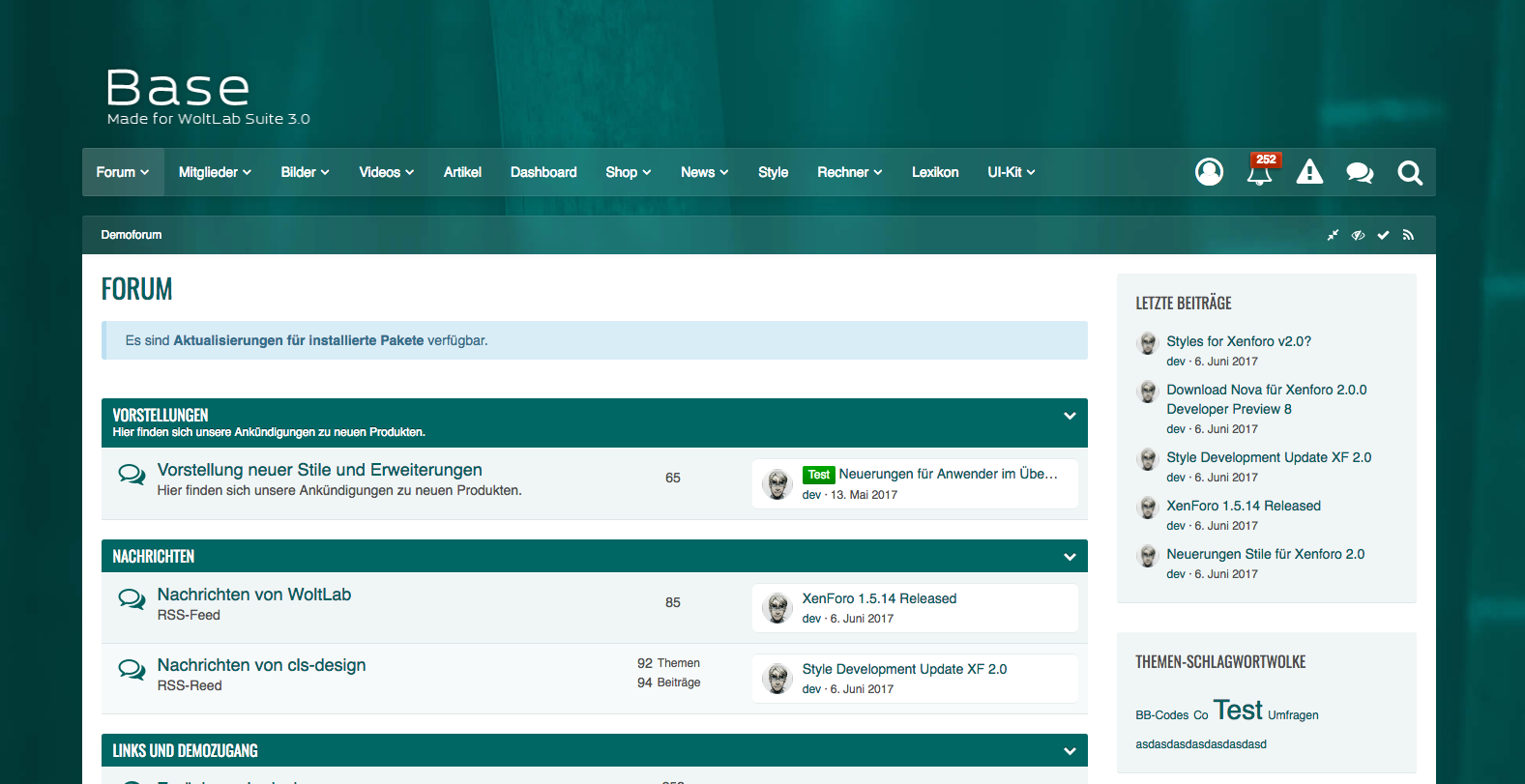Click the compress arrows icon in breadcrumb bar

(x=1333, y=235)
